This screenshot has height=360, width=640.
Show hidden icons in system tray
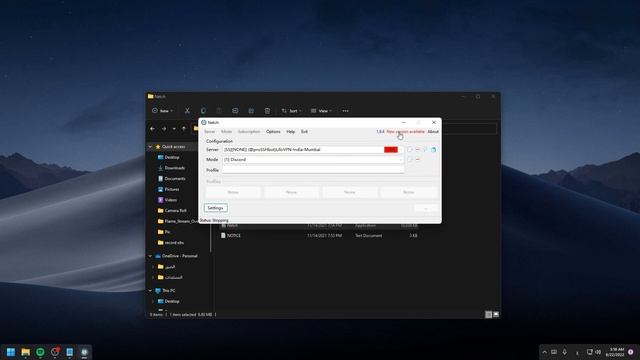pos(544,352)
